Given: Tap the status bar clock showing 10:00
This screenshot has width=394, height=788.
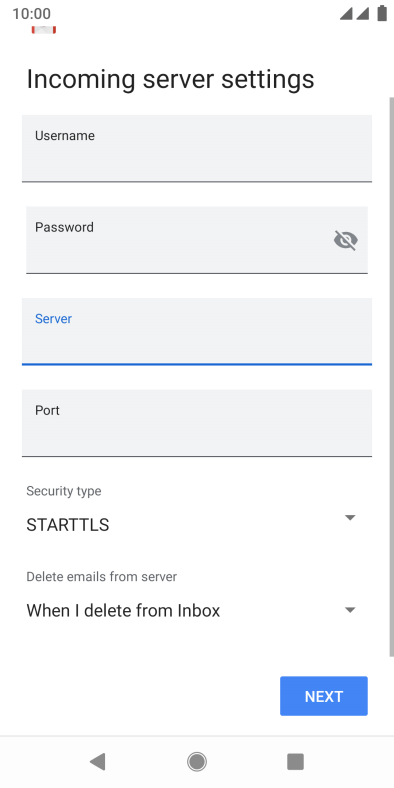Looking at the screenshot, I should pyautogui.click(x=32, y=14).
